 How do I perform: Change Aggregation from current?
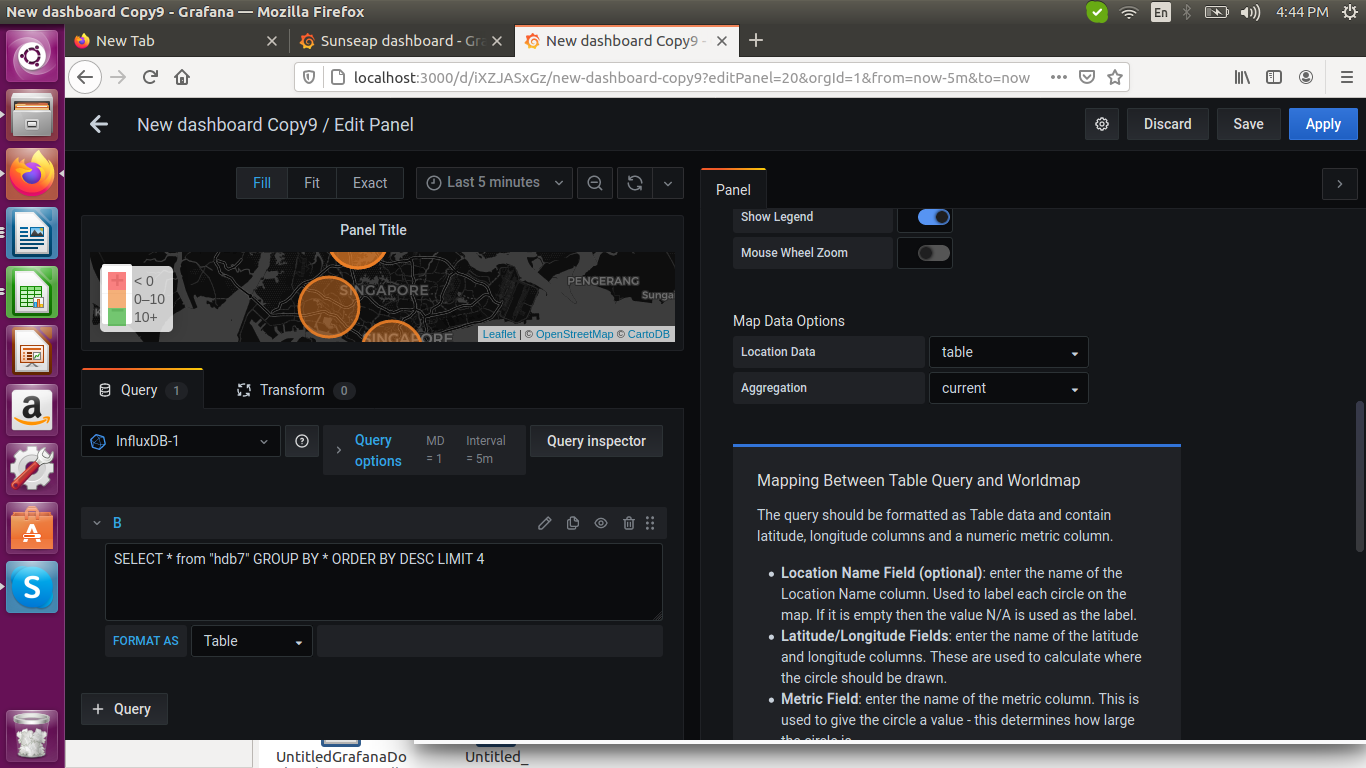(x=1008, y=388)
